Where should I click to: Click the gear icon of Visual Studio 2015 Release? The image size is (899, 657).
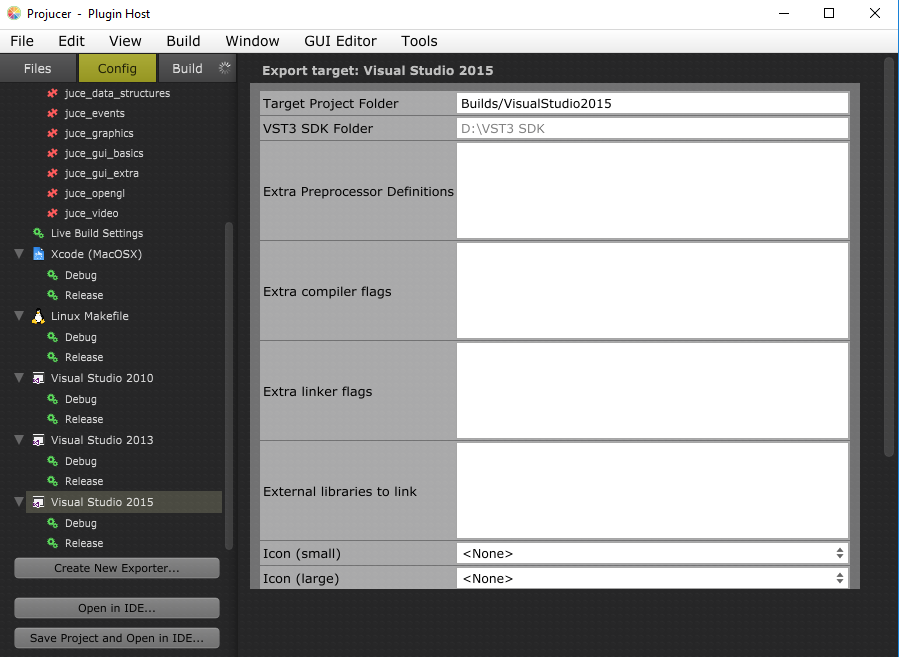52,543
